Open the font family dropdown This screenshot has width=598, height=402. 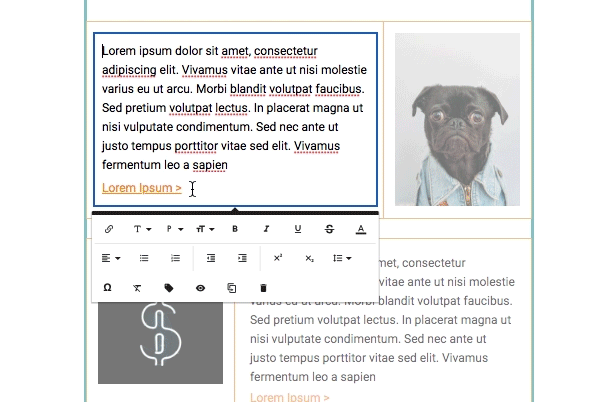tap(142, 229)
